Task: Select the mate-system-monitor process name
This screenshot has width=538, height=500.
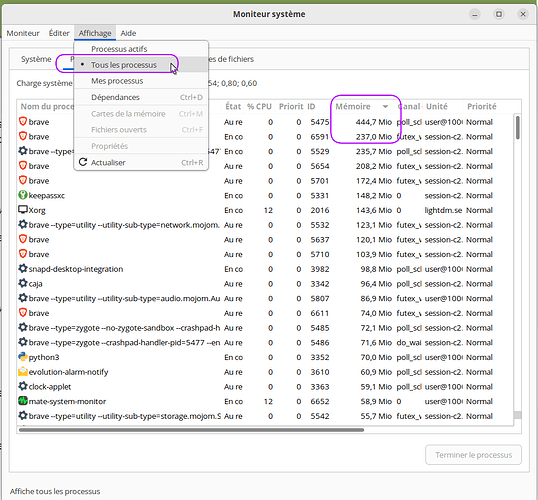Action: (67, 402)
